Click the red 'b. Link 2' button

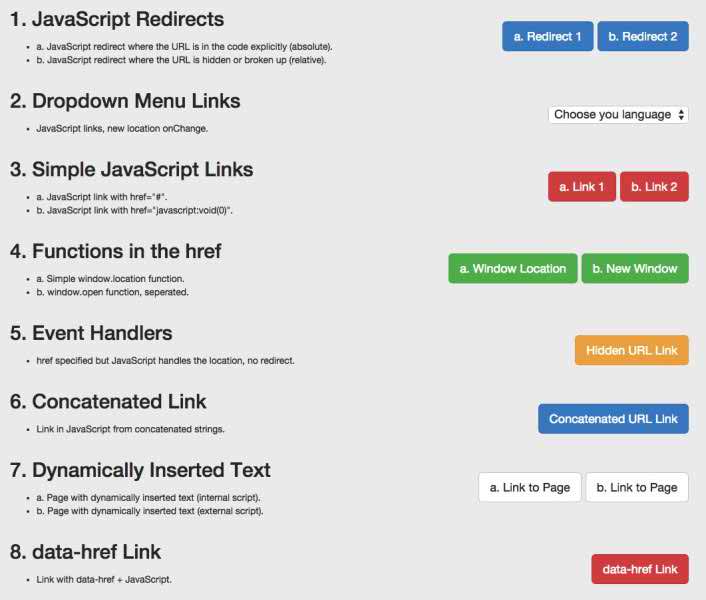(654, 186)
